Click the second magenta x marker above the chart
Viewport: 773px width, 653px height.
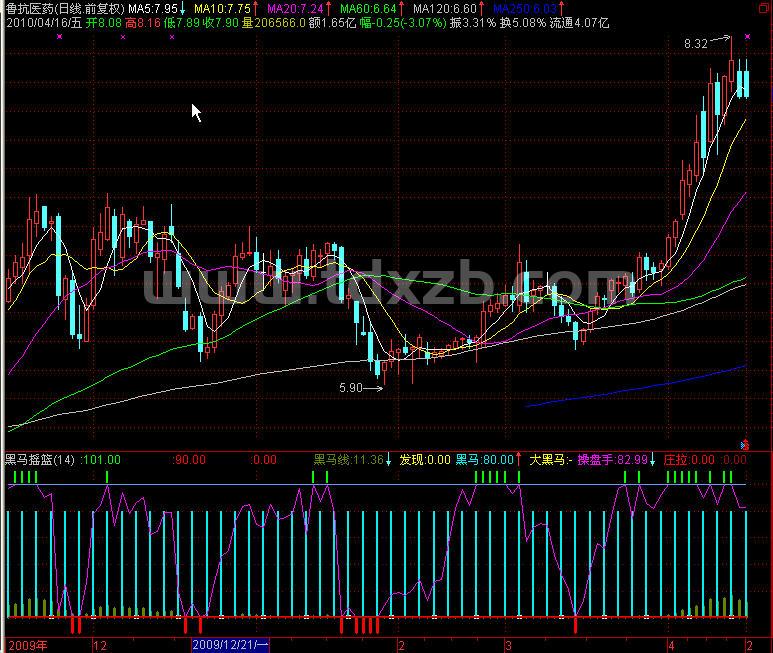point(123,37)
